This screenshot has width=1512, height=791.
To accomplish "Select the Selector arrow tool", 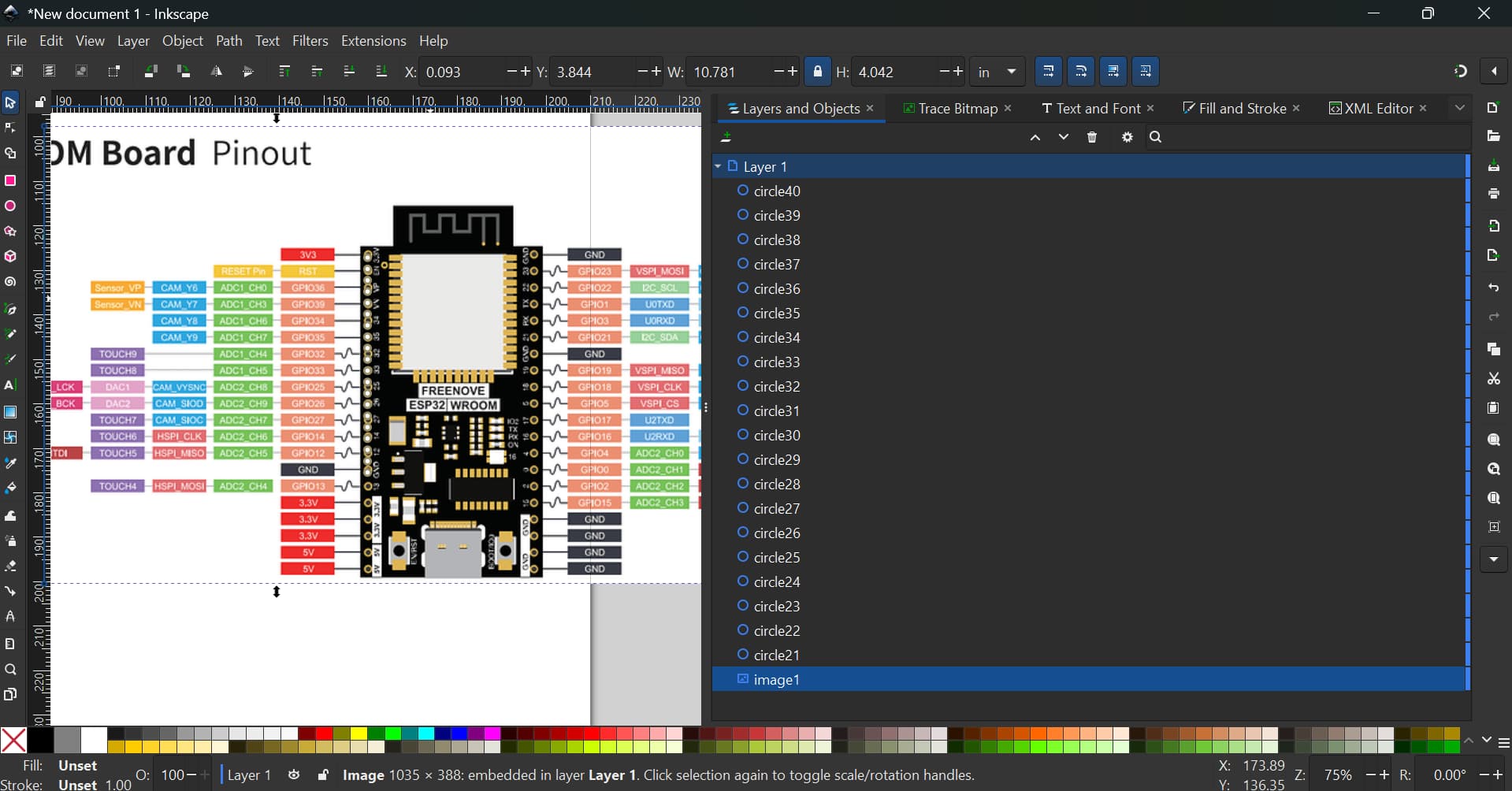I will tap(10, 102).
